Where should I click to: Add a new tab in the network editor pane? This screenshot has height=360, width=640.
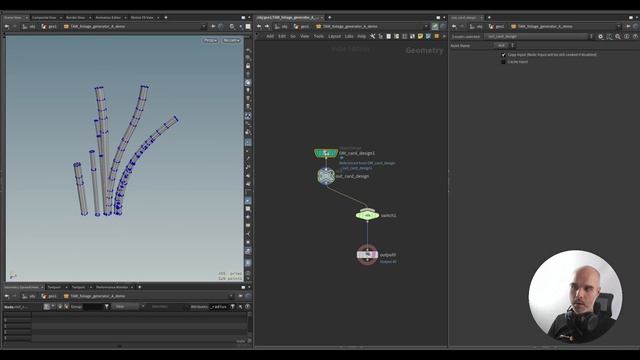tap(329, 18)
